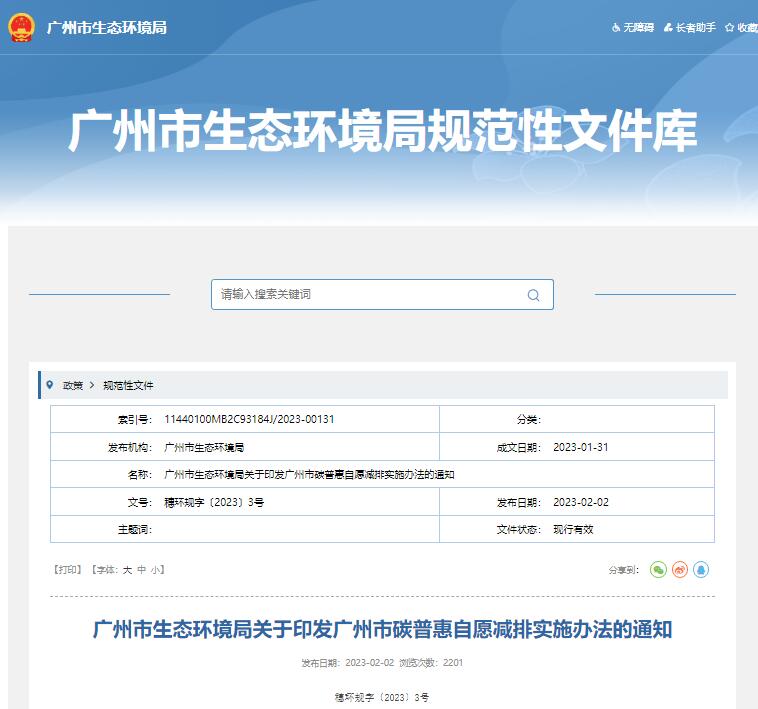The image size is (758, 709).
Task: Click the 收藏 favorites star icon
Action: pos(730,28)
